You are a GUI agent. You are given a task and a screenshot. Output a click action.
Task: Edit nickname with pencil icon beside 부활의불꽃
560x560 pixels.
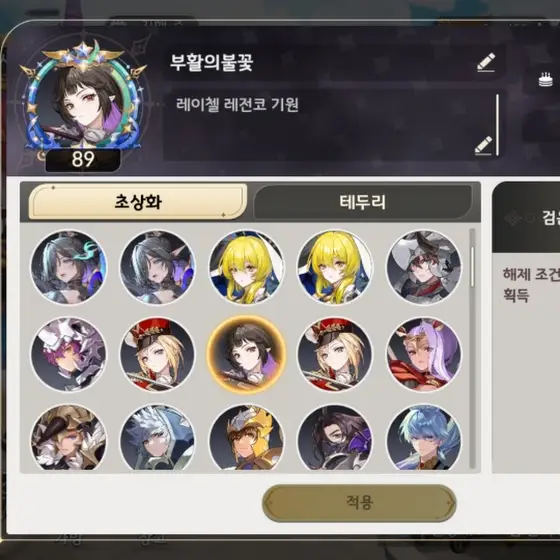click(x=486, y=62)
